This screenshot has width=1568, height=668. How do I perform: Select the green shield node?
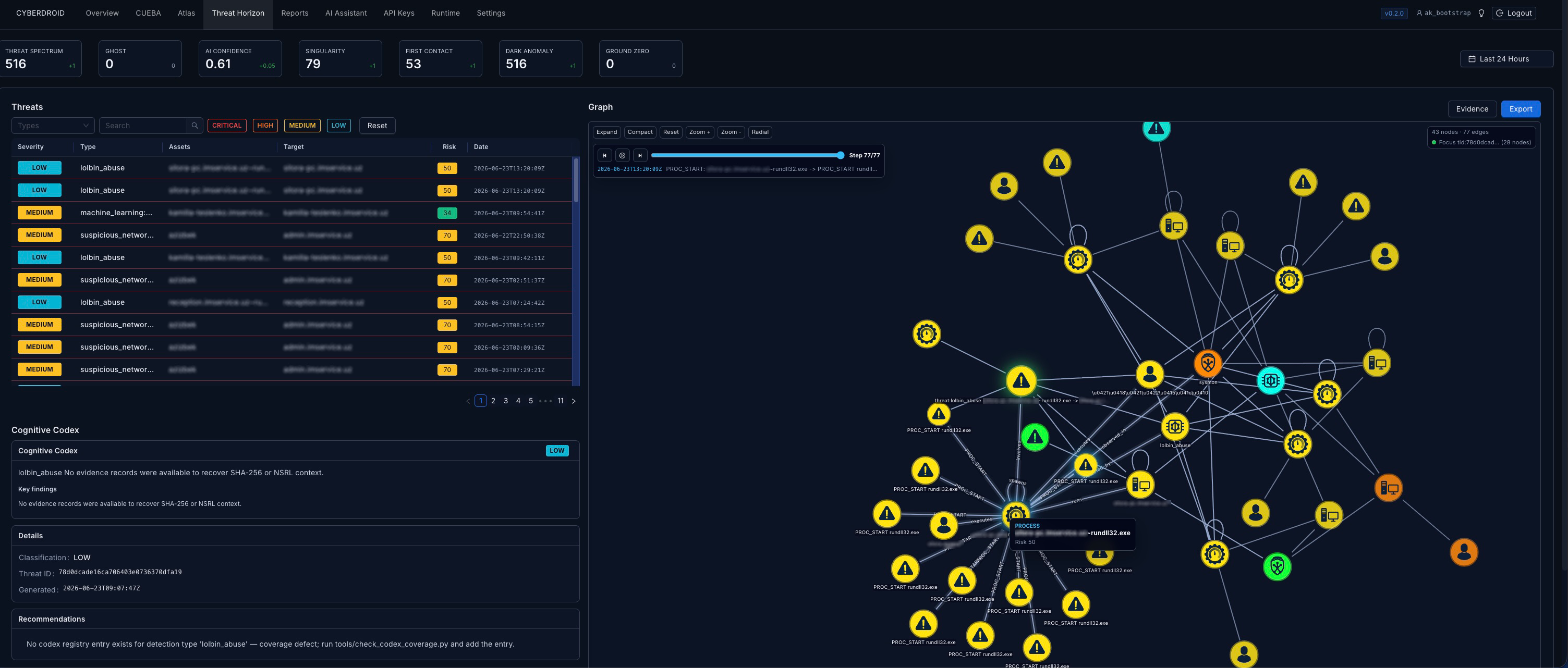[x=1277, y=566]
